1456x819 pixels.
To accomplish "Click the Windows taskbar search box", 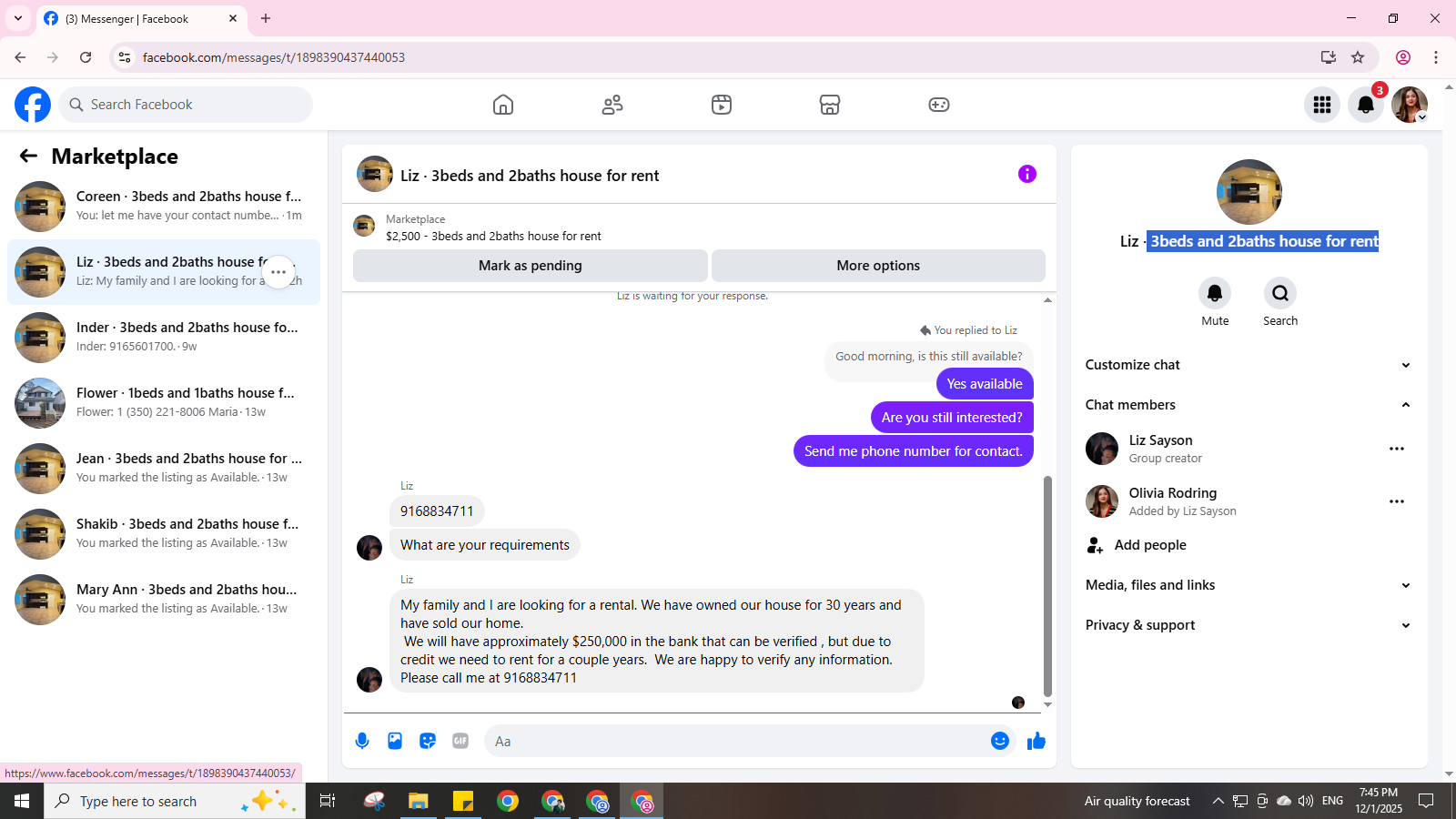I will click(x=175, y=801).
